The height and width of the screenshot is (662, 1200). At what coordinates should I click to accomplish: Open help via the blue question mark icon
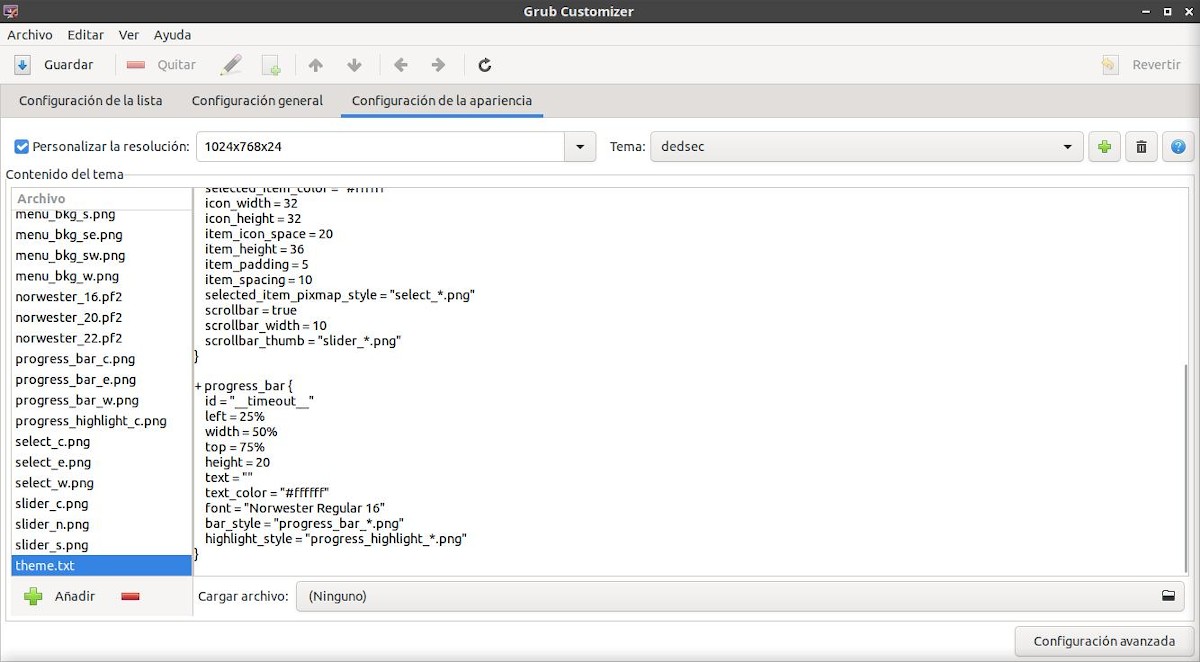click(1178, 146)
